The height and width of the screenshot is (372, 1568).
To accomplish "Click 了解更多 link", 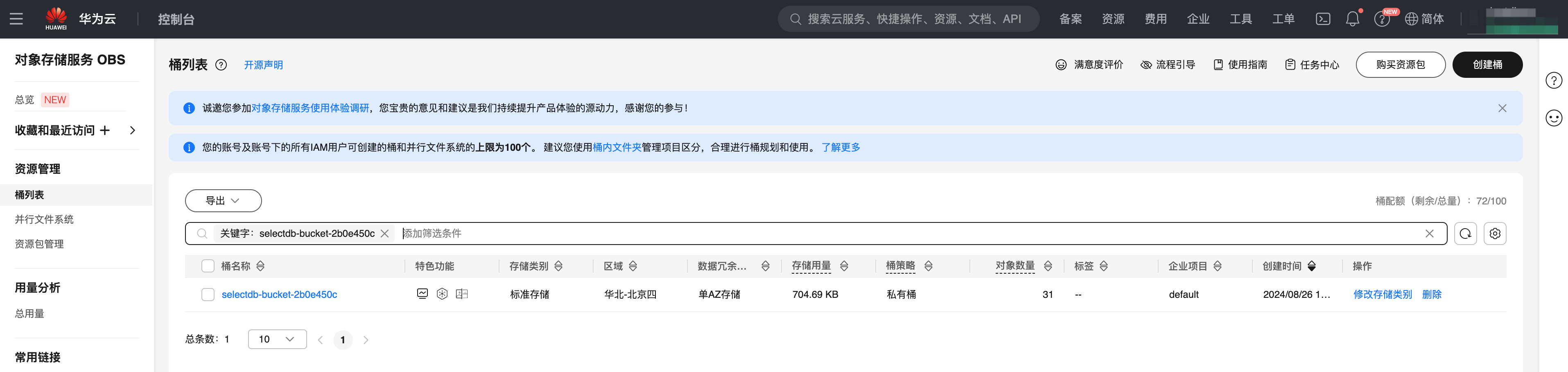I will 841,147.
